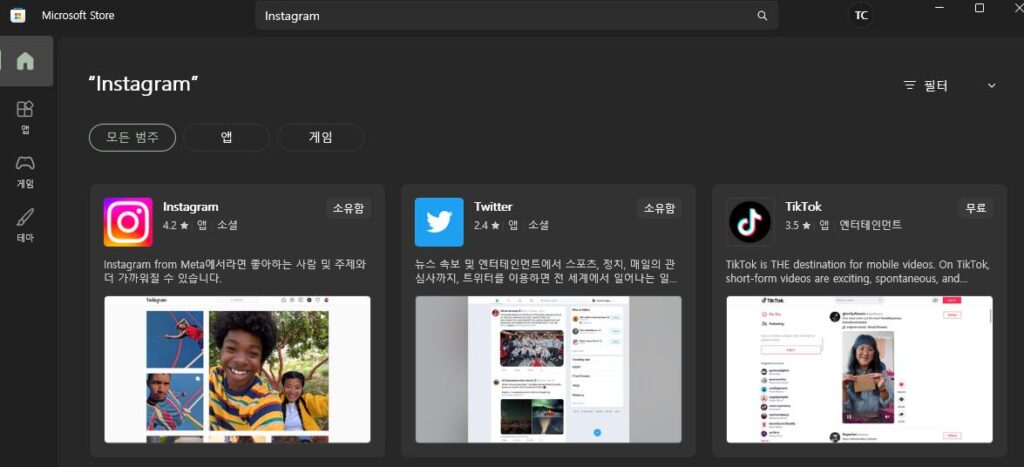Open the 게임 section in sidebar

pyautogui.click(x=25, y=172)
